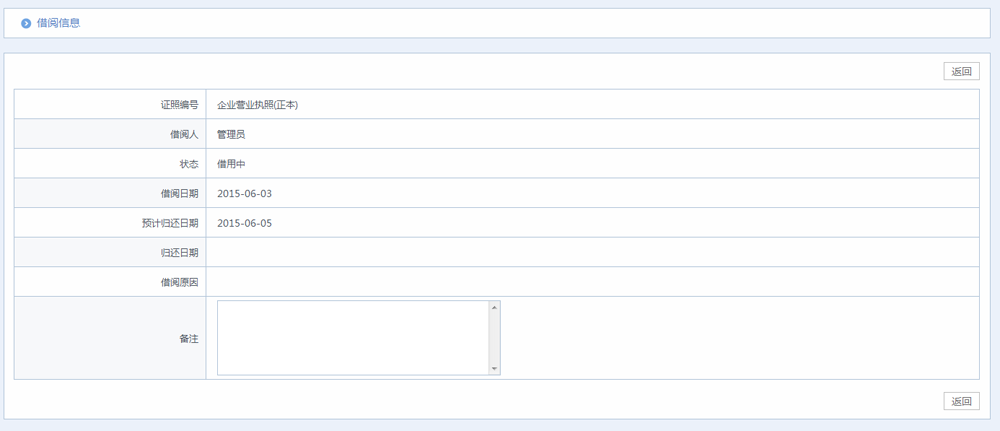Click the 备注 scrollbar down arrow
The height and width of the screenshot is (431, 1000).
tap(494, 369)
